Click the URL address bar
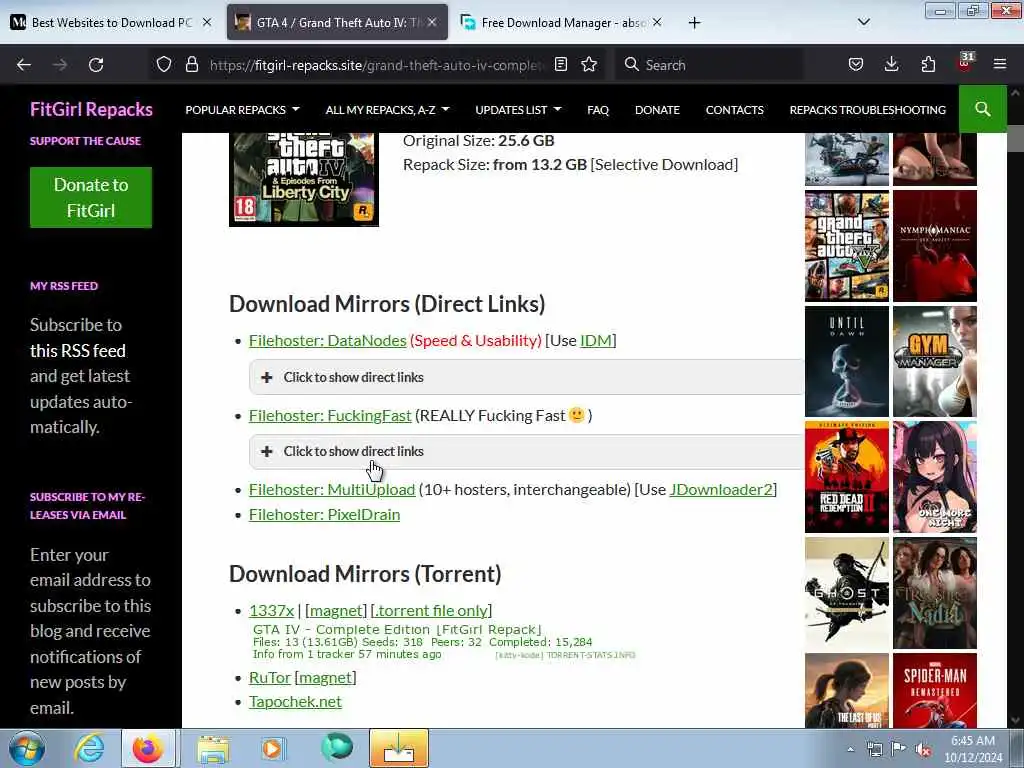 376,65
